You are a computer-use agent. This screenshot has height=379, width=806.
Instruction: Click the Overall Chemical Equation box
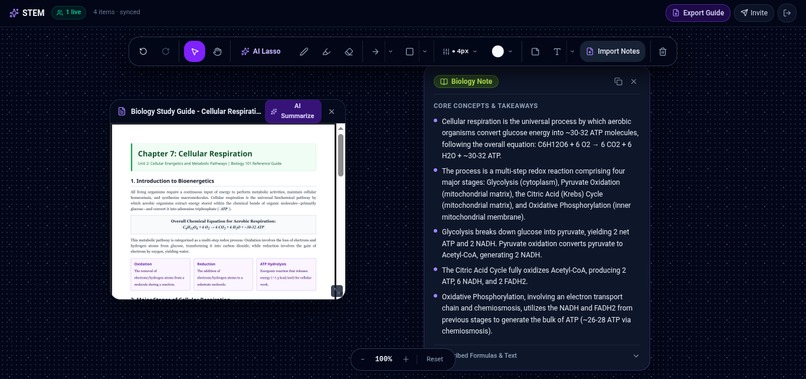tap(223, 224)
